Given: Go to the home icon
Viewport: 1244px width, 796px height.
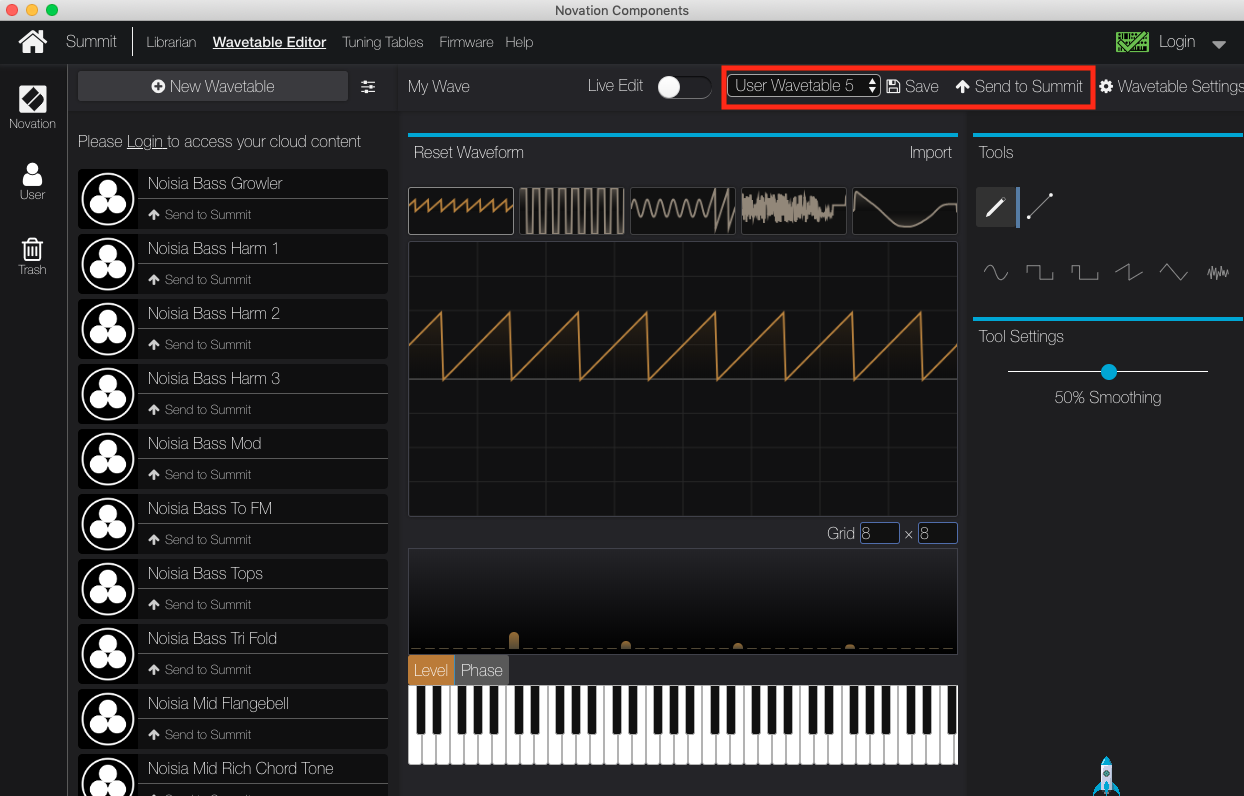Looking at the screenshot, I should 33,42.
